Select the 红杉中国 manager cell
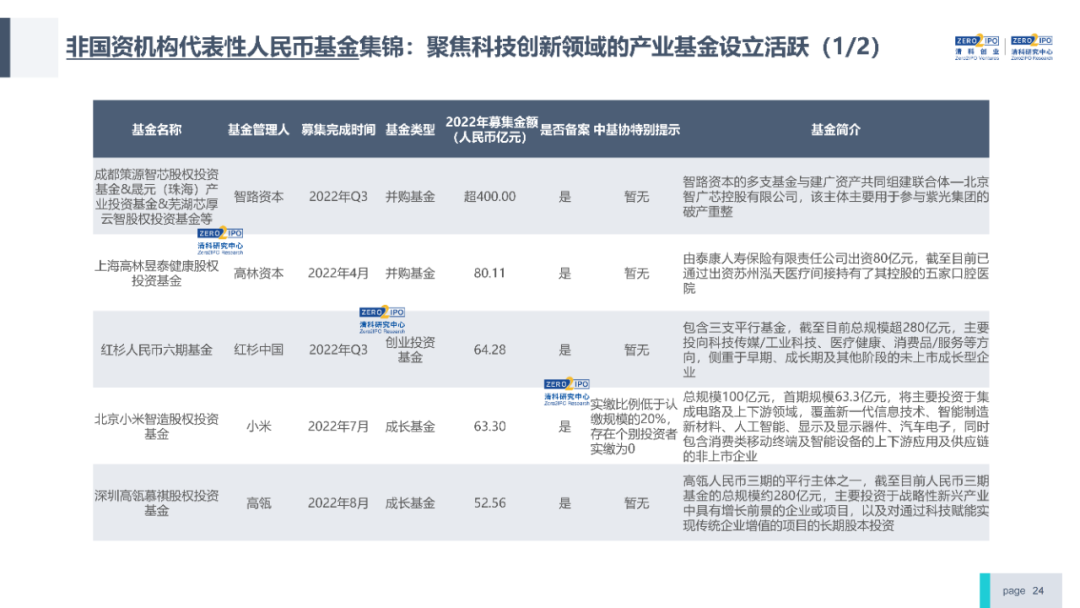The image size is (1080, 608). (258, 350)
